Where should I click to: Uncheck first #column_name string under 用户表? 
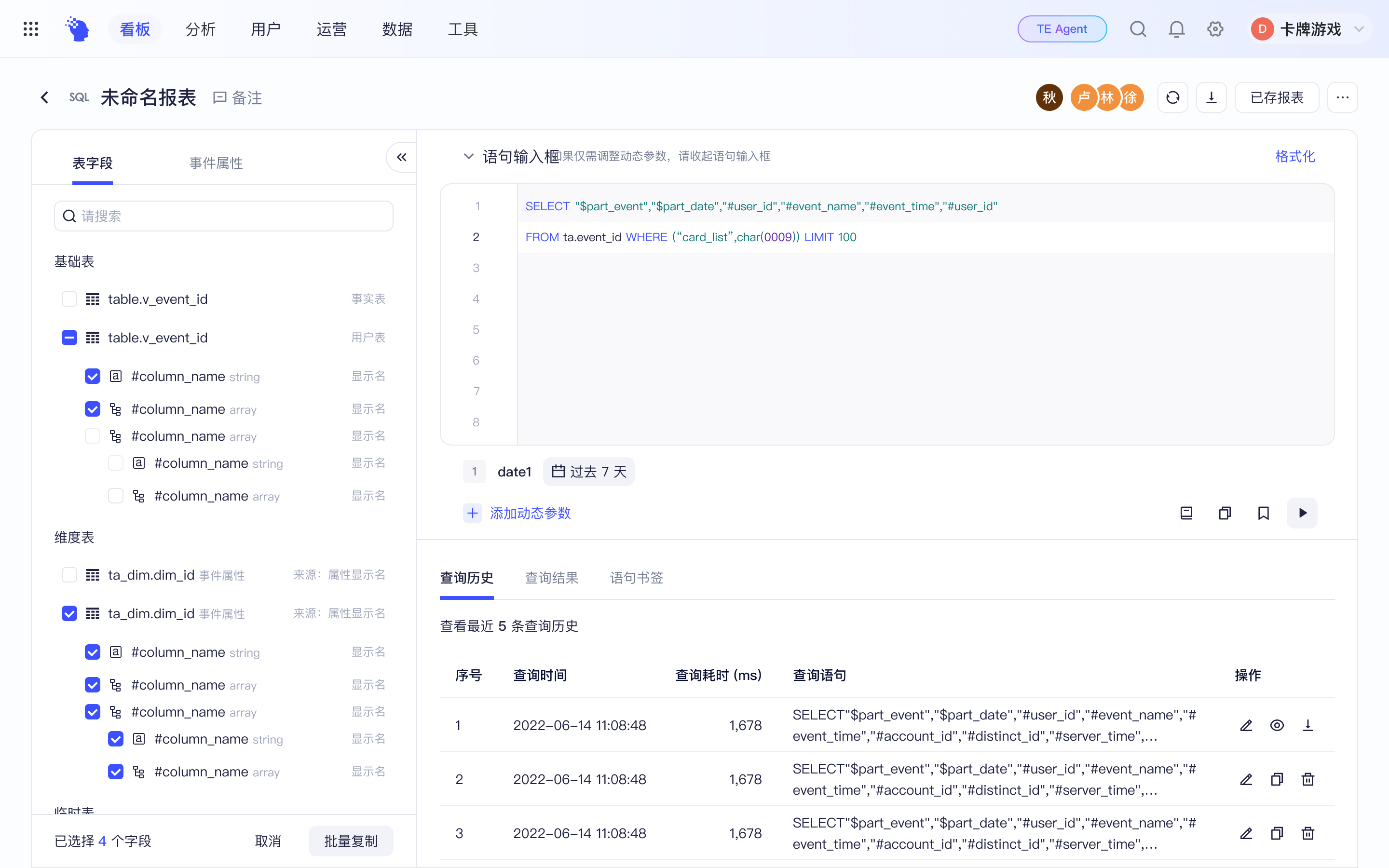pyautogui.click(x=93, y=376)
